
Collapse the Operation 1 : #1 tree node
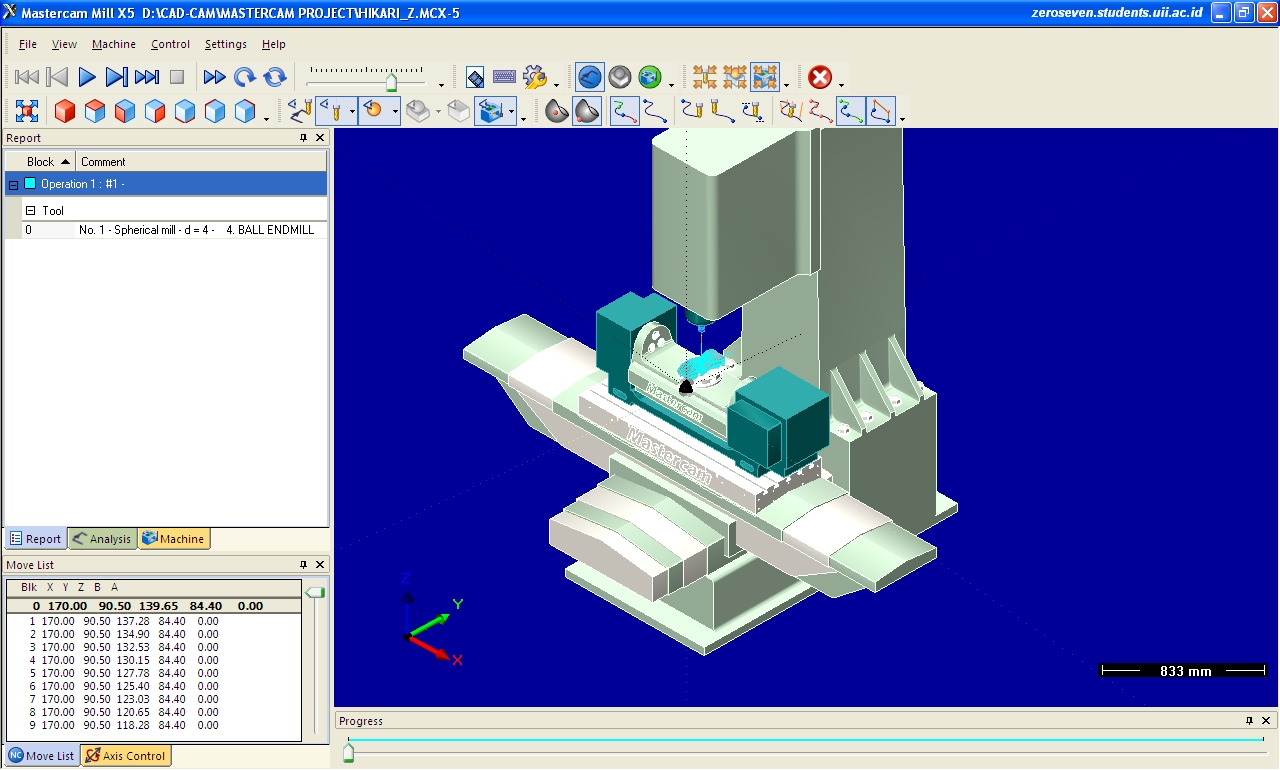(14, 183)
